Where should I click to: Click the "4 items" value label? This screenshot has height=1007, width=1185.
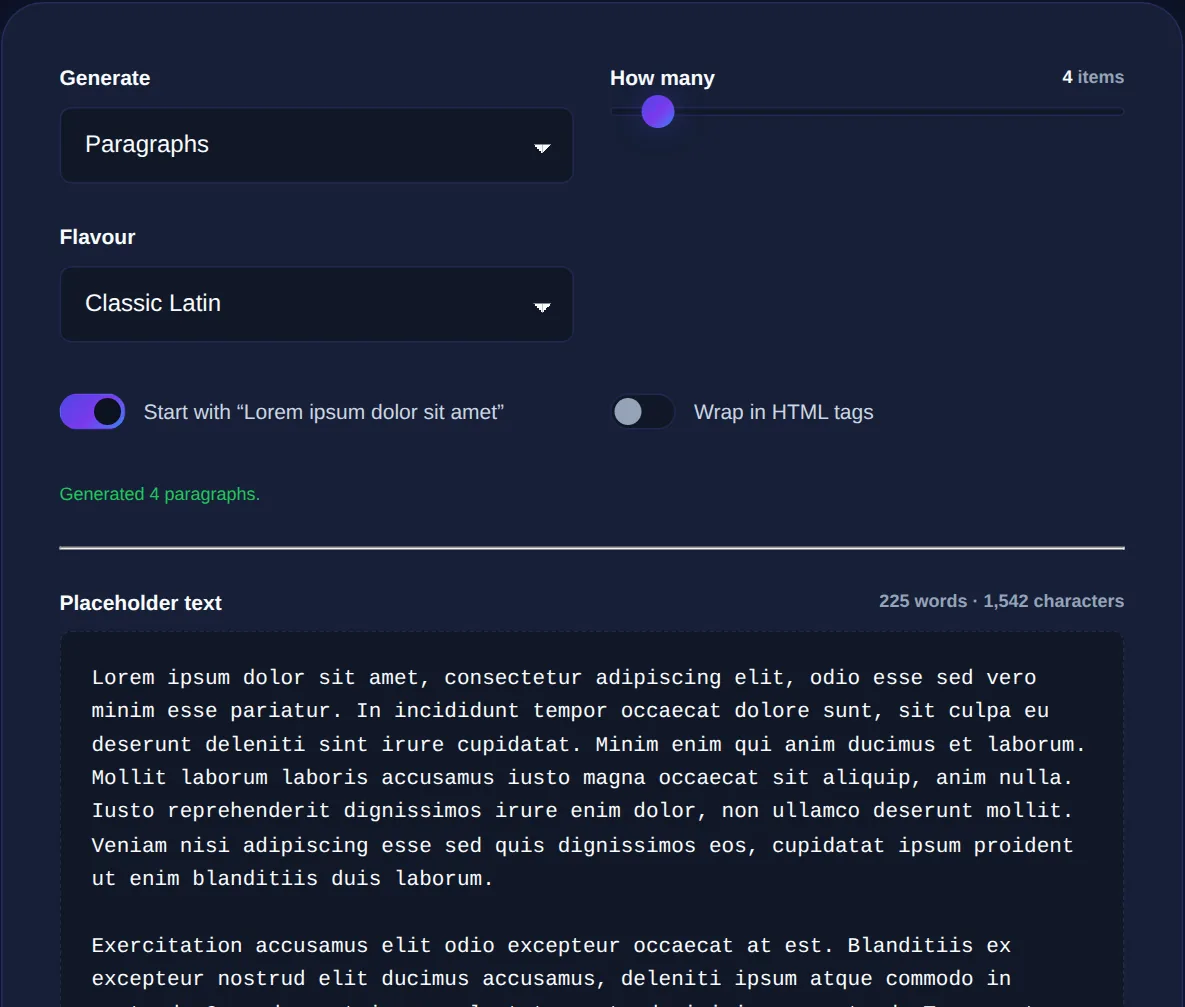[1093, 77]
